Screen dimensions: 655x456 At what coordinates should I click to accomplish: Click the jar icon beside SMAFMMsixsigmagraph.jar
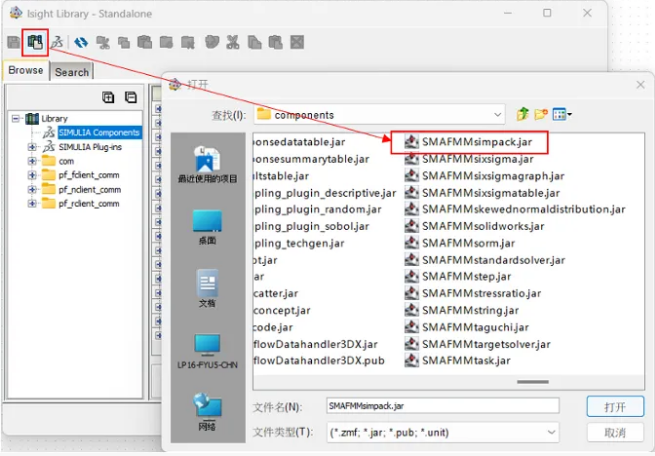point(411,176)
